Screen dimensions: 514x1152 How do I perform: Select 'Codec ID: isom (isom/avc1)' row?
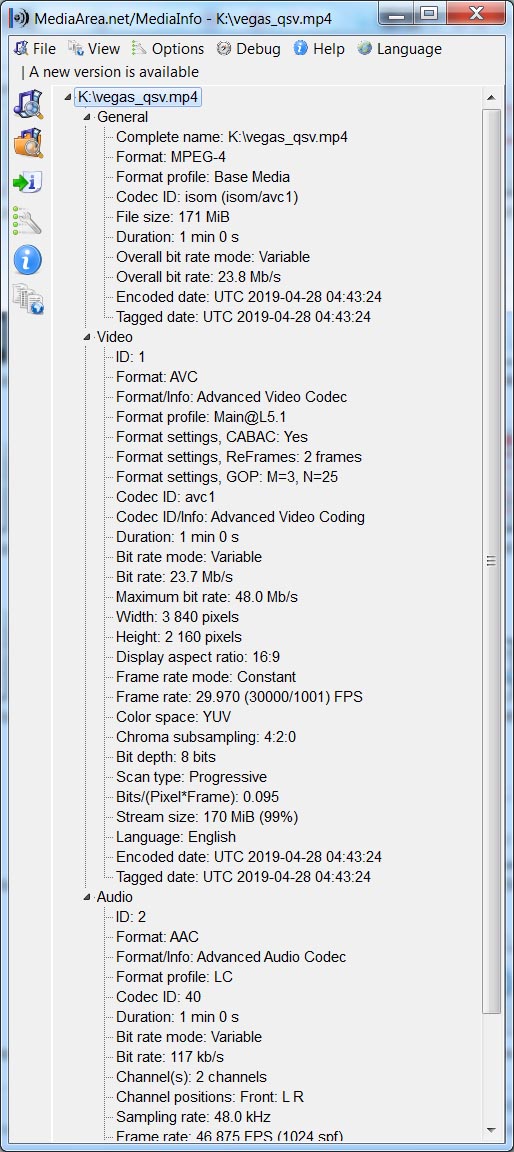pyautogui.click(x=207, y=197)
